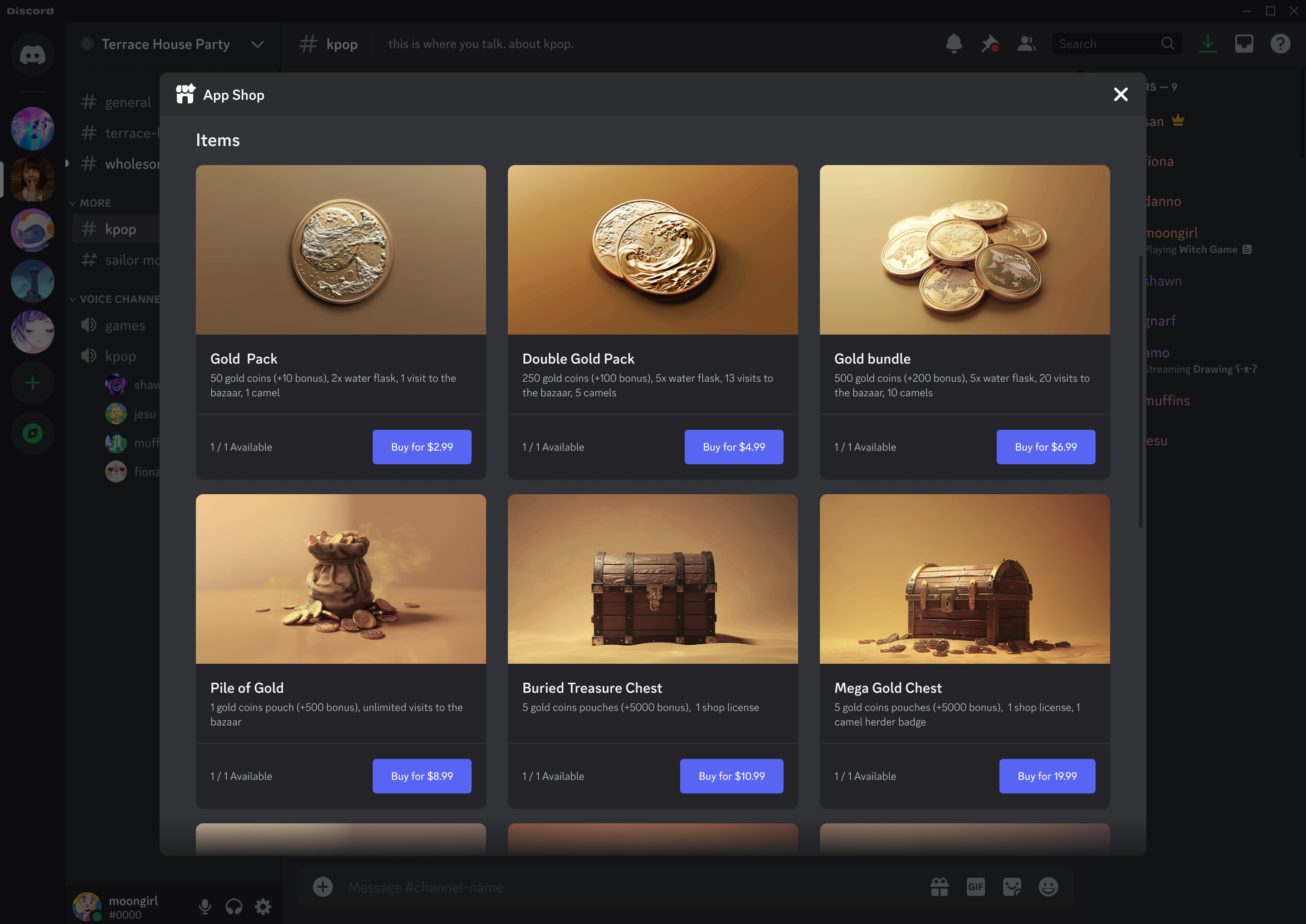This screenshot has width=1306, height=924.
Task: Open server discovery via the compass icon
Action: [33, 433]
